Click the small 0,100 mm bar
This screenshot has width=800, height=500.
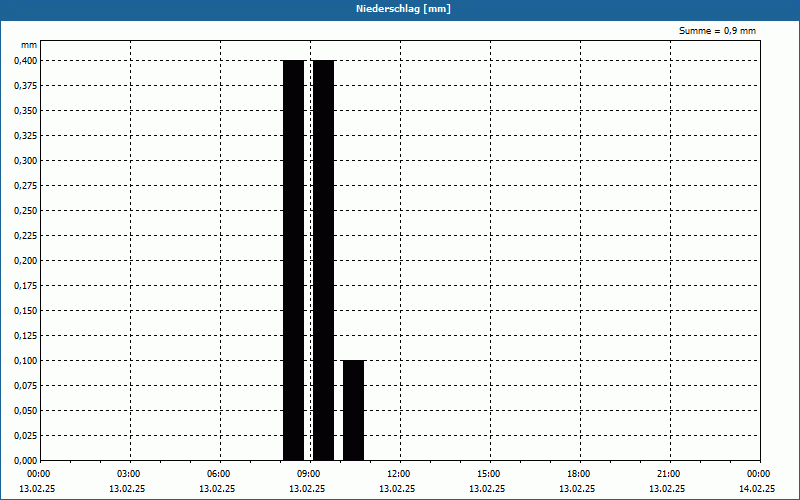pyautogui.click(x=354, y=410)
